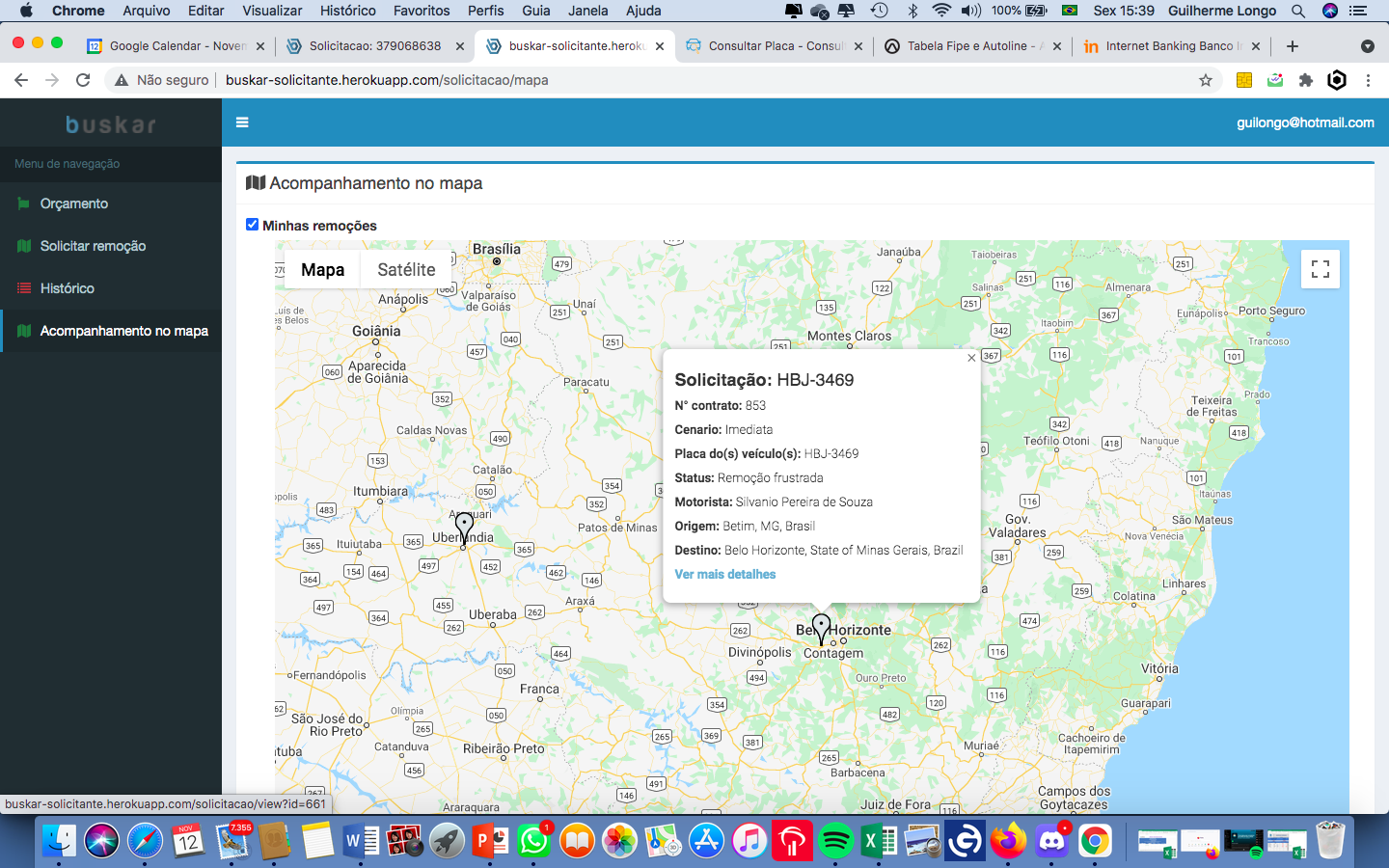
Task: Open the Arquivo menu
Action: coord(147,11)
